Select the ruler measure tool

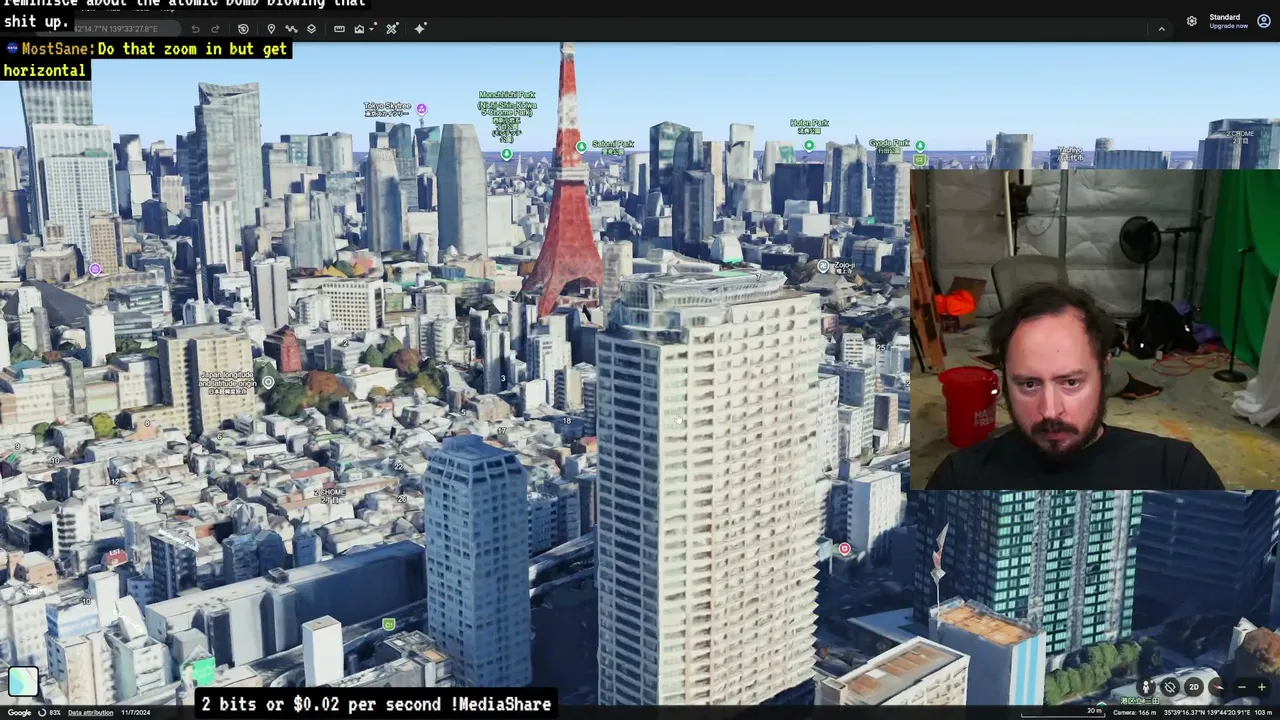(339, 29)
